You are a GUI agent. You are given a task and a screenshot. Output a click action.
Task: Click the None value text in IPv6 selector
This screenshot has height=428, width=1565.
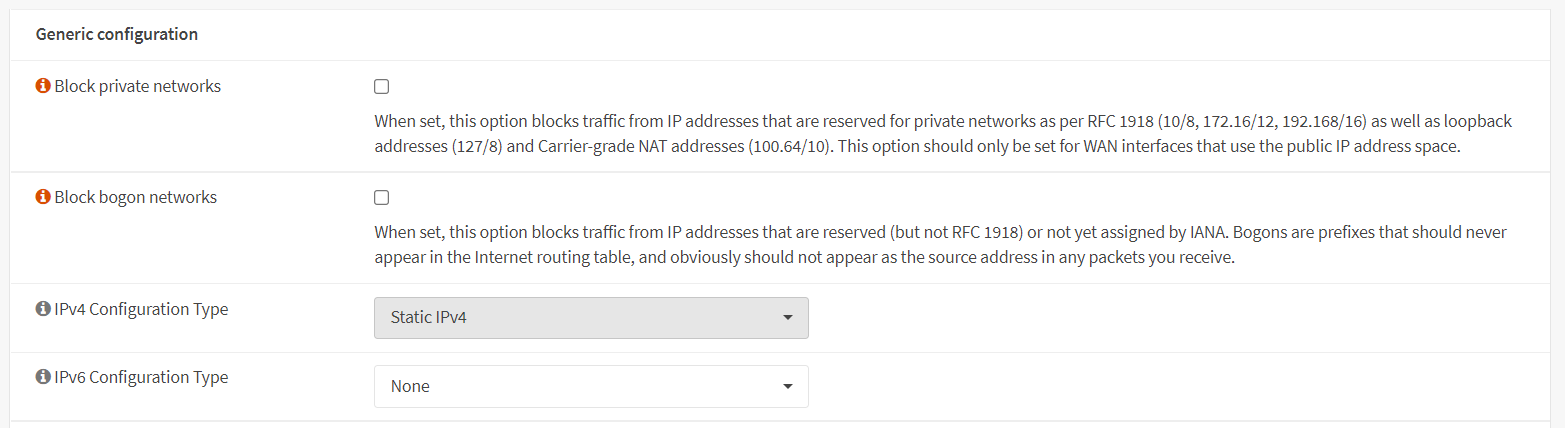[410, 386]
